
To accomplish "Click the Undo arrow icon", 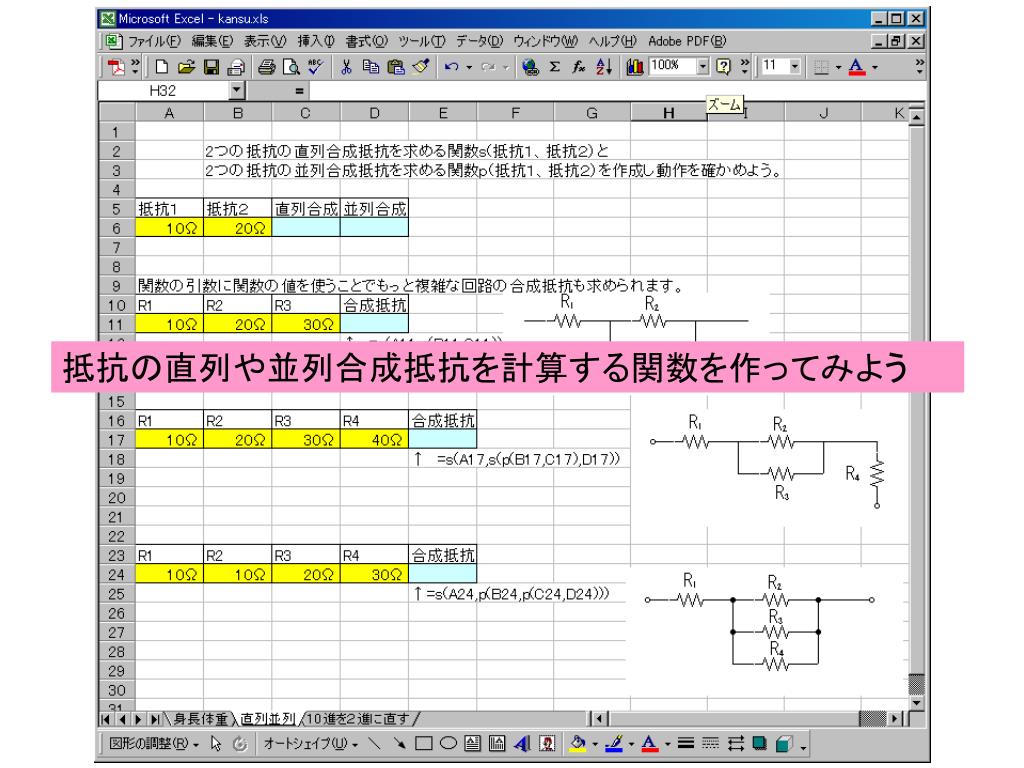I will 451,67.
